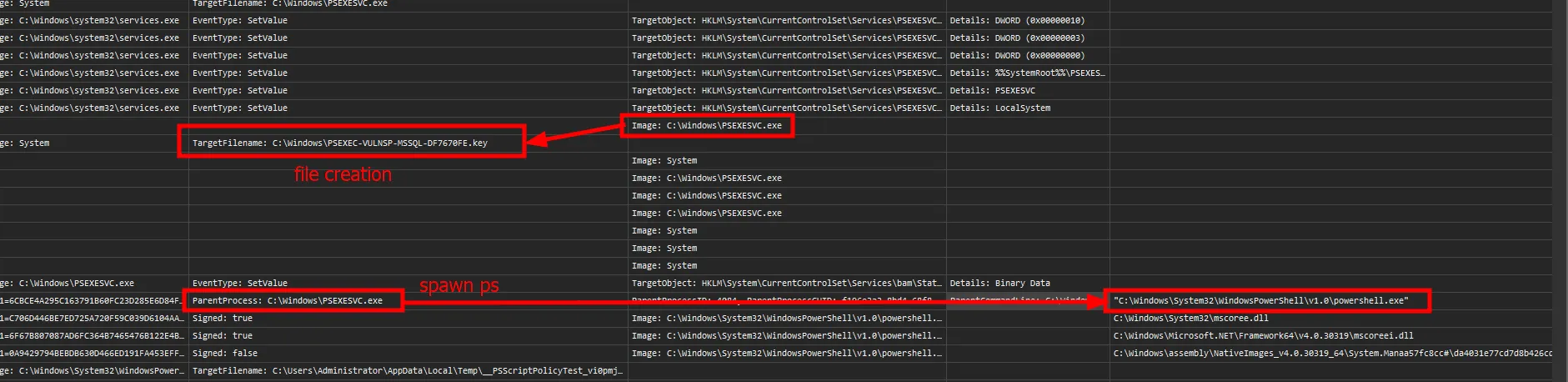Select the ParentProcess PSEXESVC.exe cell

pyautogui.click(x=288, y=300)
